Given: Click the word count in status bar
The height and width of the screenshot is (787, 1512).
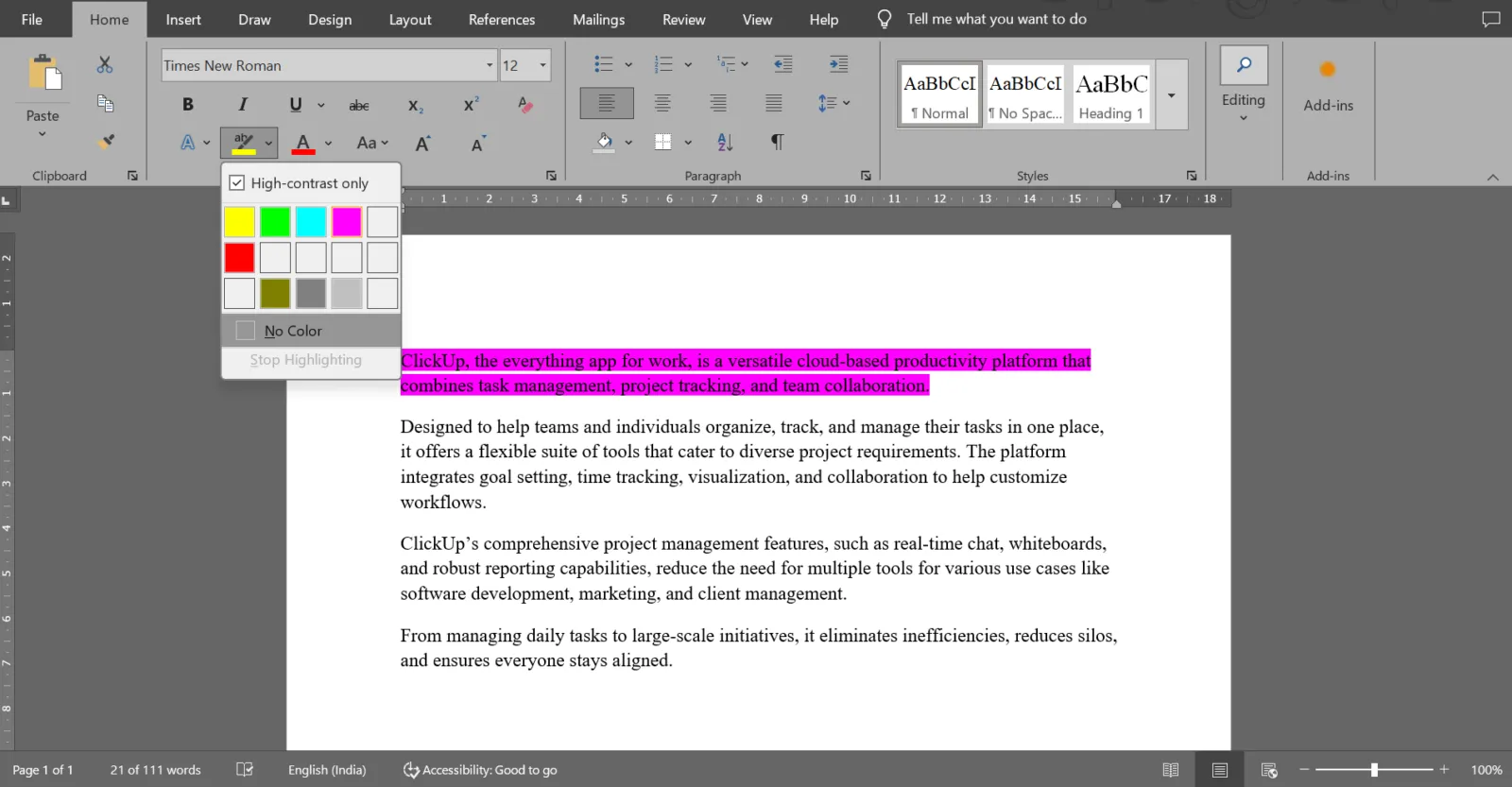Looking at the screenshot, I should click(156, 770).
